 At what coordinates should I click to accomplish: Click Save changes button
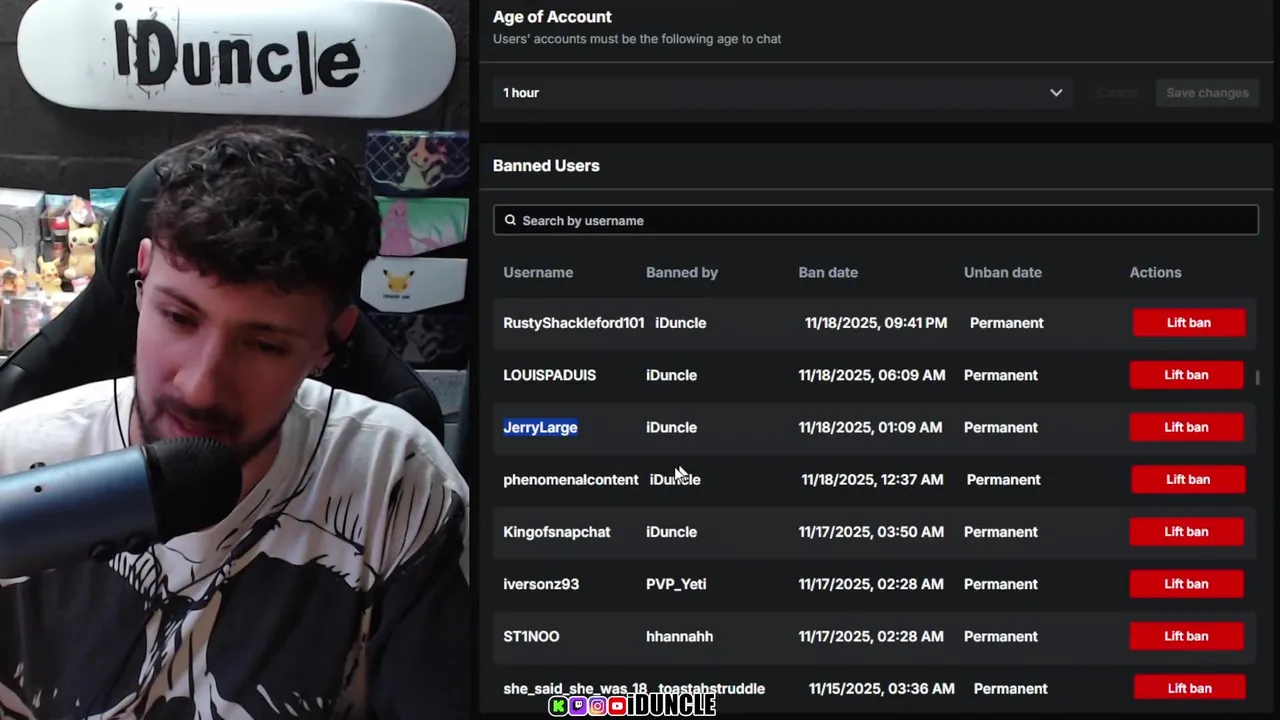(1207, 93)
